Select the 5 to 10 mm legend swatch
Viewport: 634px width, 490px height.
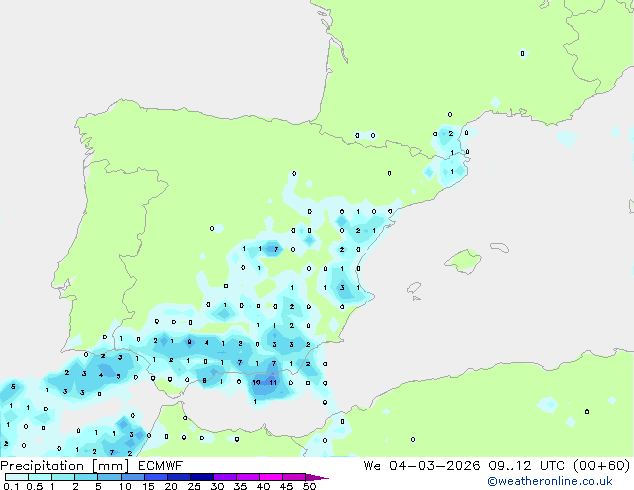tap(109, 477)
